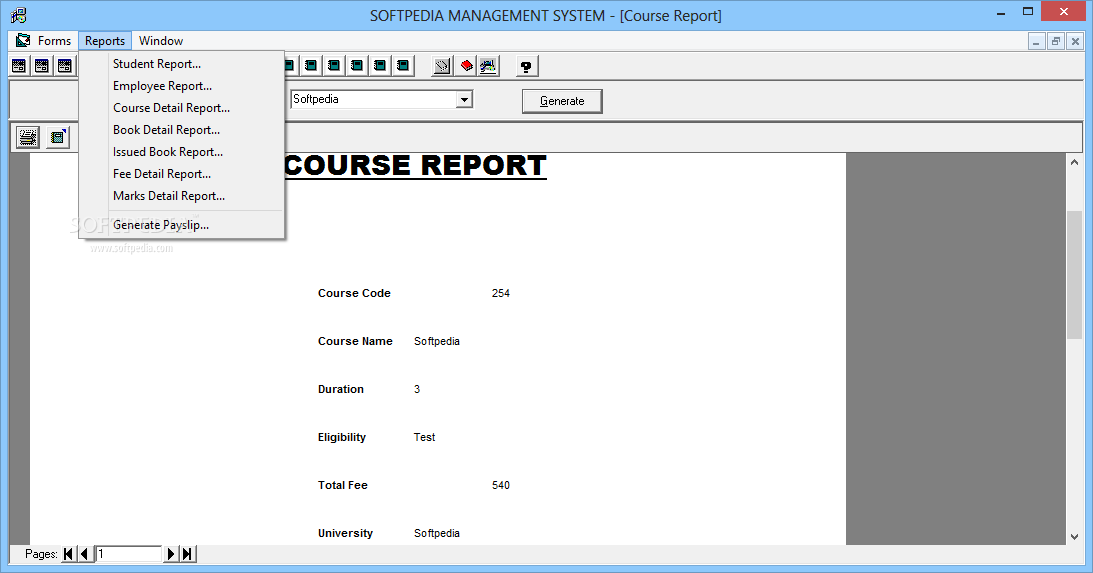Click the report scrollbar up arrow

(1074, 162)
